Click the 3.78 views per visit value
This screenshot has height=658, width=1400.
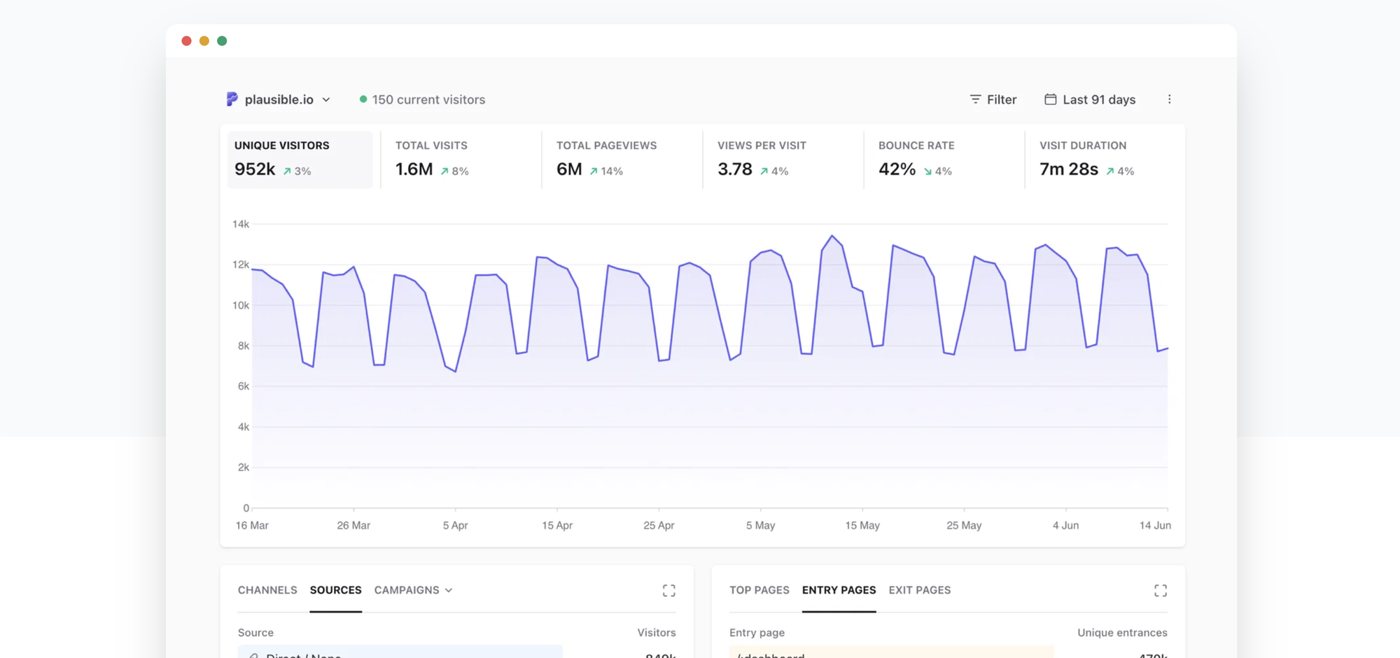[x=735, y=170]
